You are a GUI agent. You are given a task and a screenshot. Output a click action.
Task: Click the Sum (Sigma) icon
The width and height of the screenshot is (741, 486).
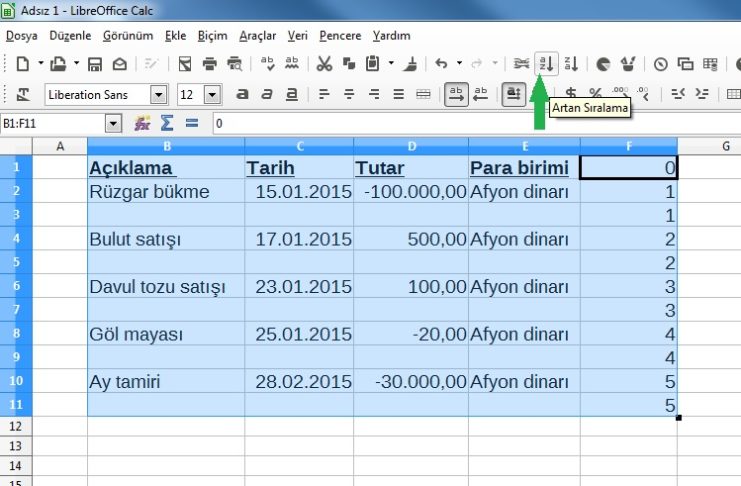pyautogui.click(x=167, y=124)
